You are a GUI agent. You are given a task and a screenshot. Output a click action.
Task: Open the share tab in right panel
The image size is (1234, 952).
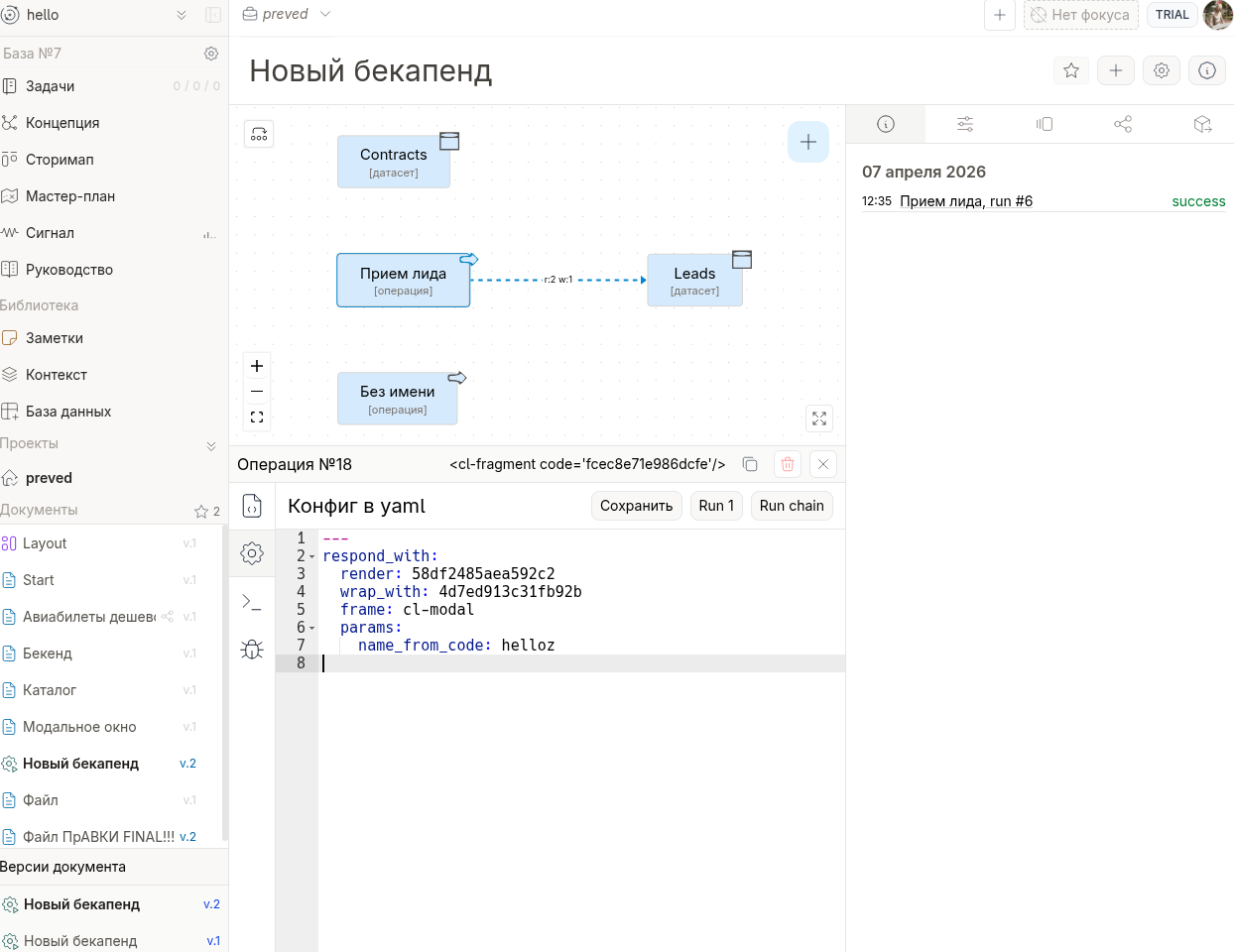coord(1123,124)
